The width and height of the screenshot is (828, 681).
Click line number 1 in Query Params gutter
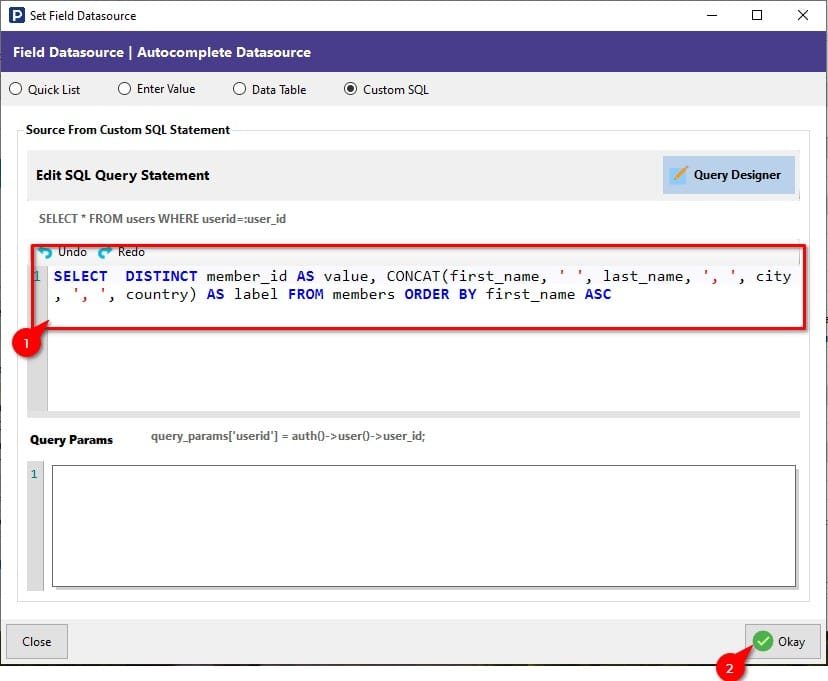(x=34, y=474)
